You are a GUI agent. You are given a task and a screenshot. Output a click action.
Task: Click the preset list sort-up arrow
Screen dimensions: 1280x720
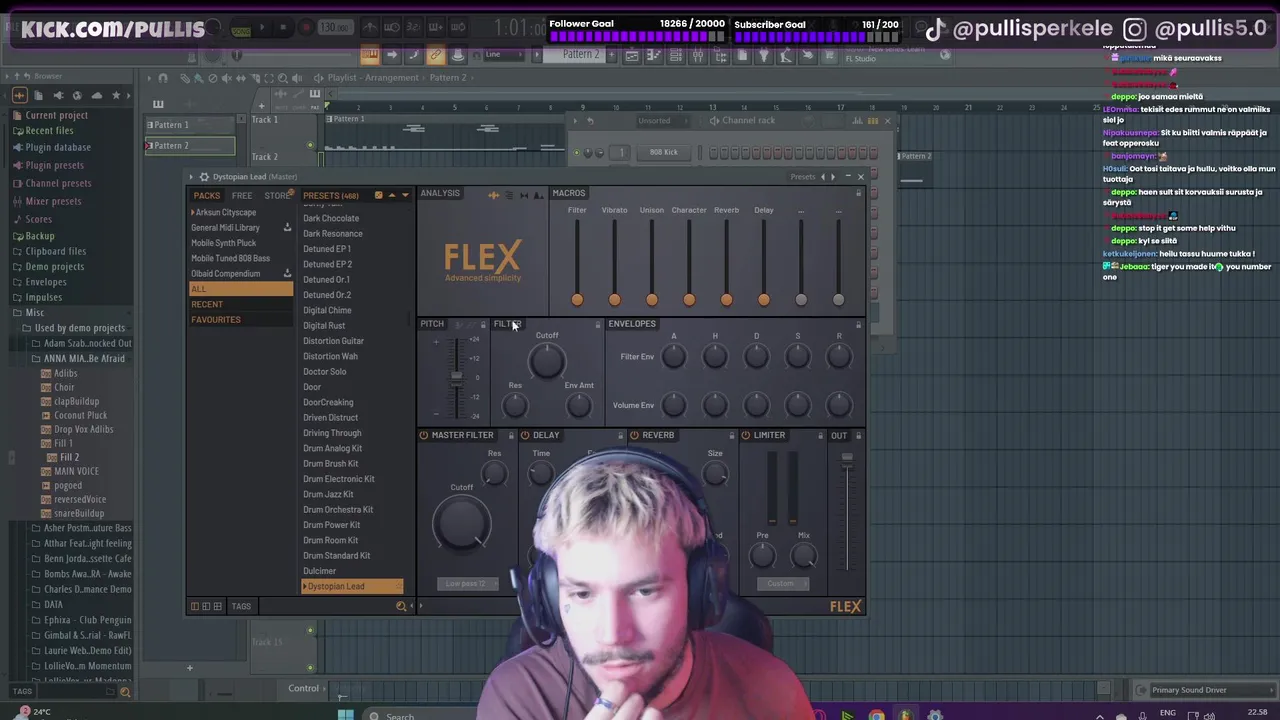[x=392, y=195]
